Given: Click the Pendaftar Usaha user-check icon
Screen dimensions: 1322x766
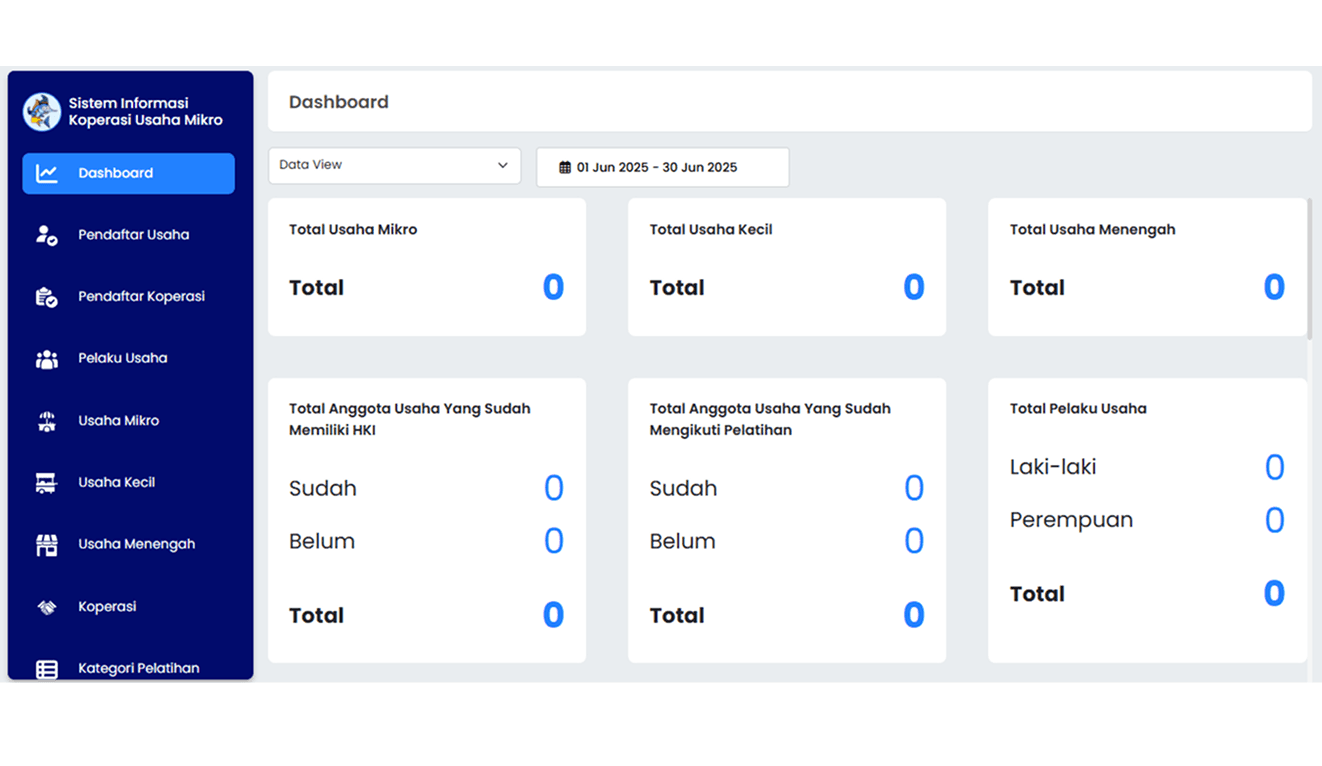Looking at the screenshot, I should pos(47,235).
